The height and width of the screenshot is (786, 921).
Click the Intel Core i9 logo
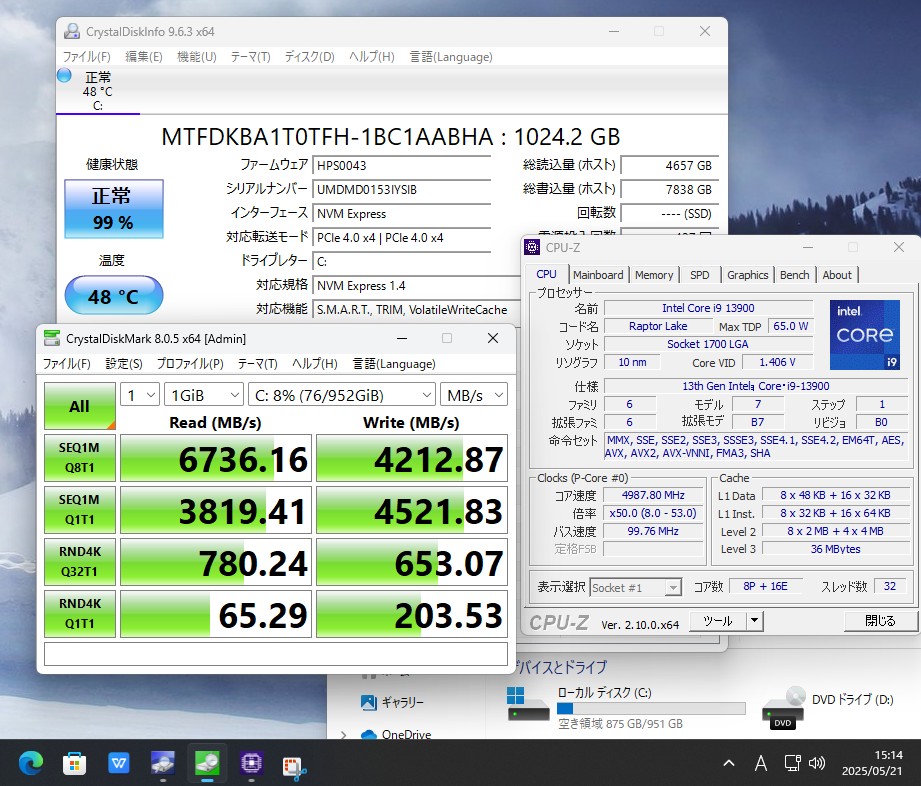point(865,335)
